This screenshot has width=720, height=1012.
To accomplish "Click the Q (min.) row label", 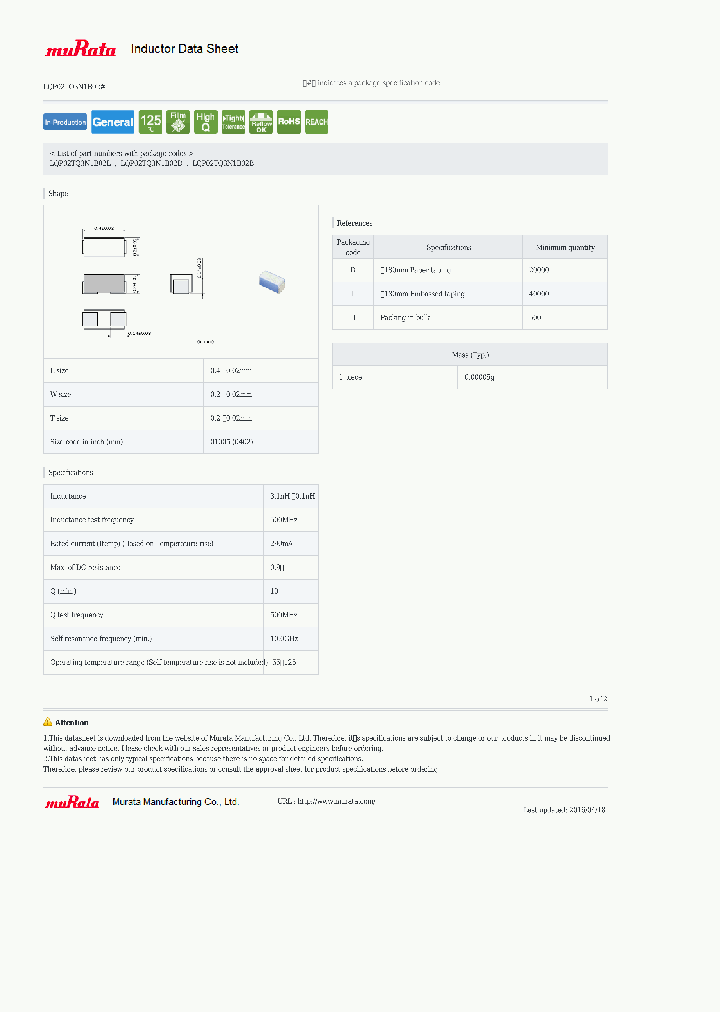I will (x=63, y=591).
